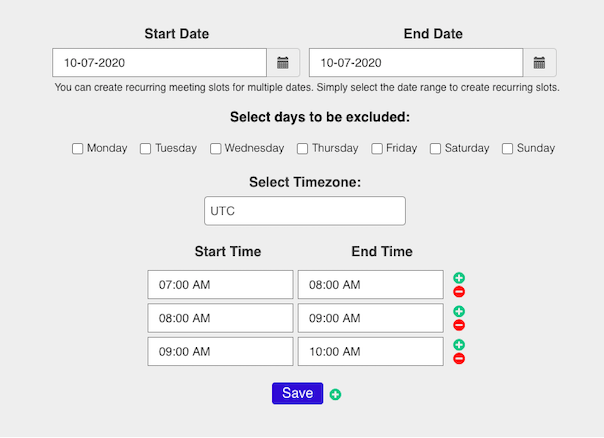Add a slot after the 09:00 AM start row
Image resolution: width=604 pixels, height=438 pixels.
459,344
